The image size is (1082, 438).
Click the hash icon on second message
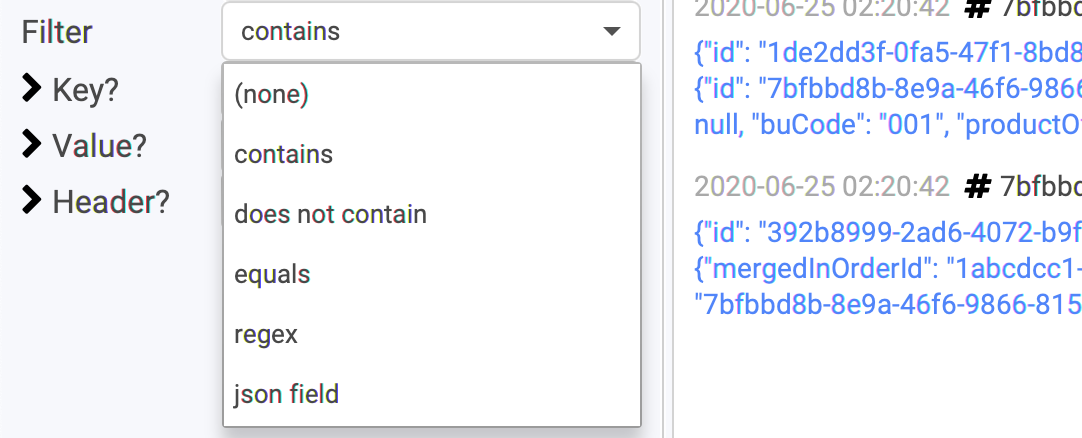click(977, 186)
